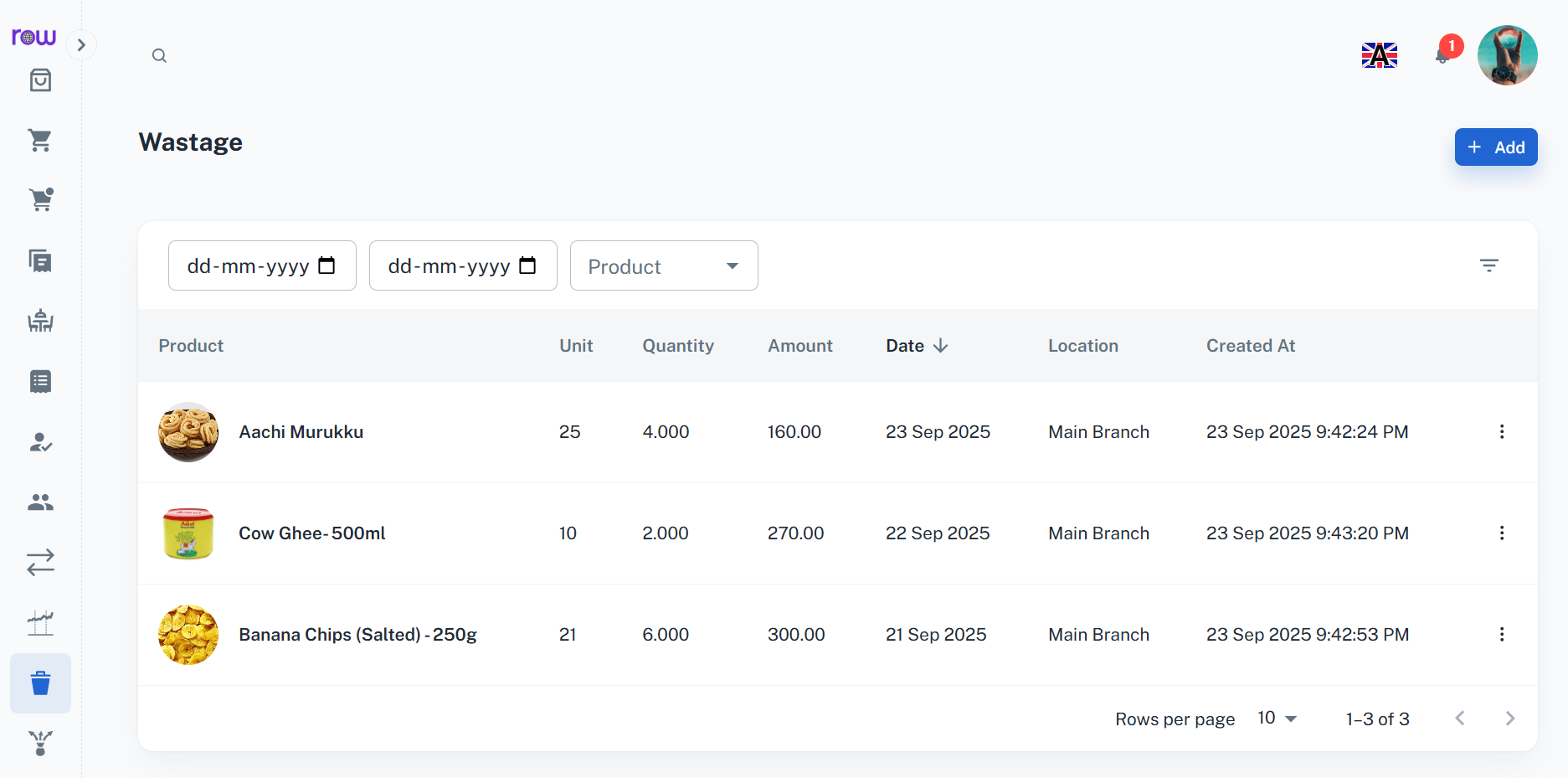Click the Cow Ghee product thumbnail
The width and height of the screenshot is (1568, 778).
tap(188, 533)
